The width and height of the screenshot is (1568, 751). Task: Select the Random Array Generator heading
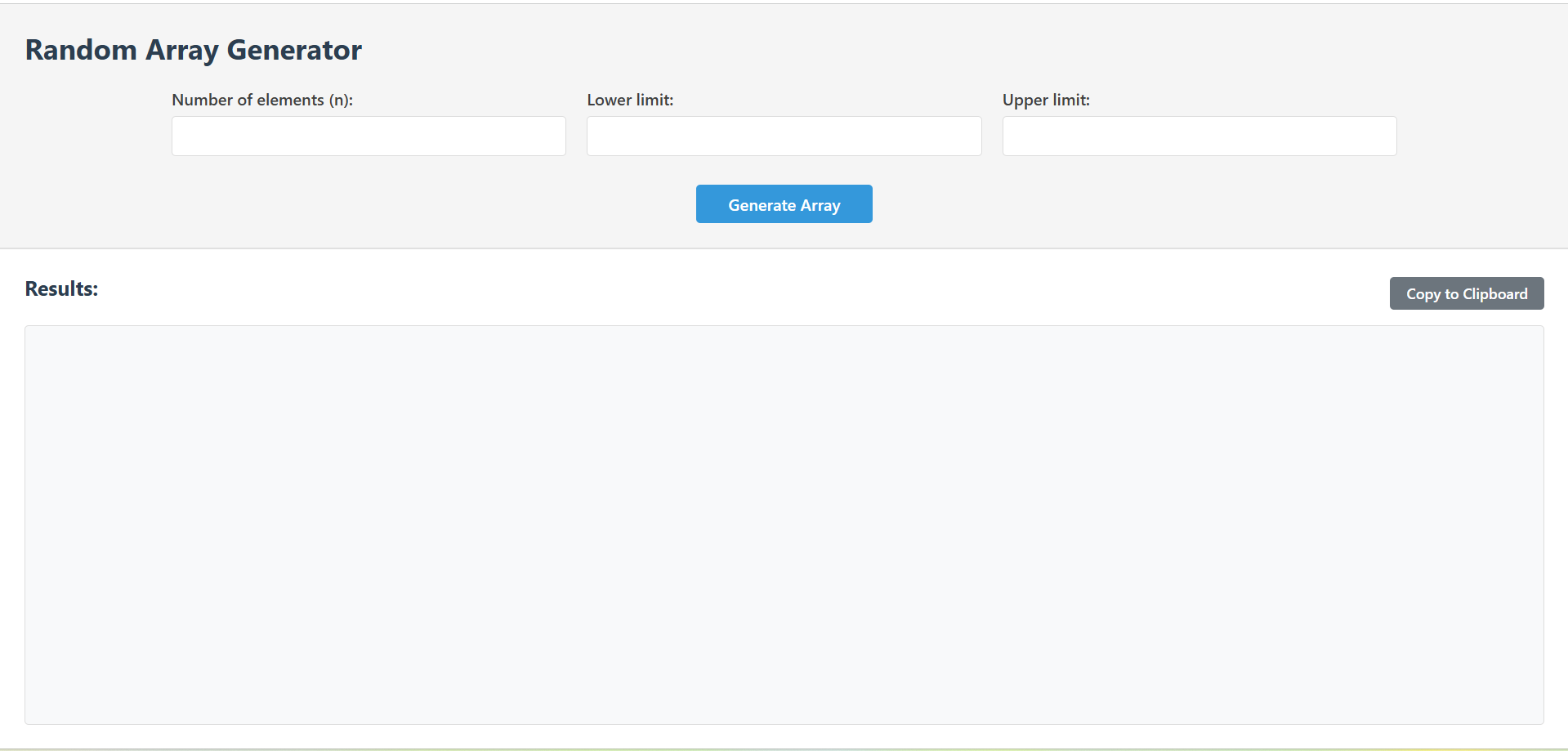tap(193, 49)
